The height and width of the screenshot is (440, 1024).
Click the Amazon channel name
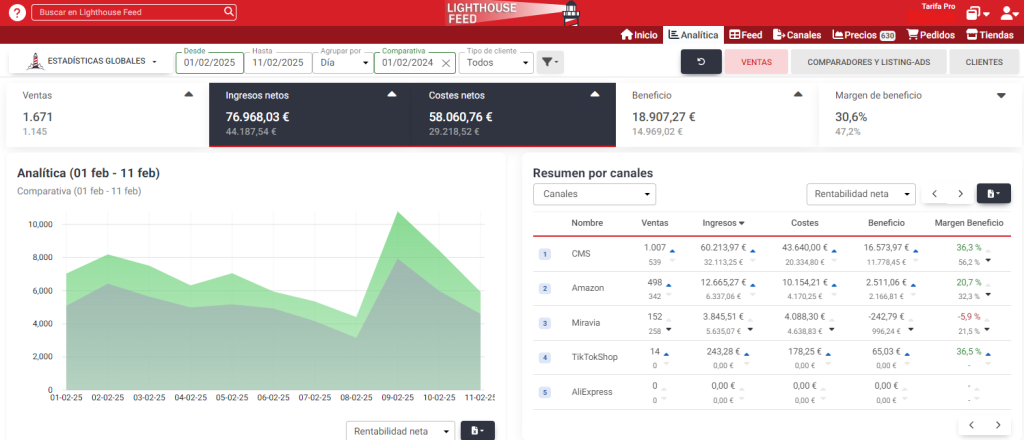(588, 288)
